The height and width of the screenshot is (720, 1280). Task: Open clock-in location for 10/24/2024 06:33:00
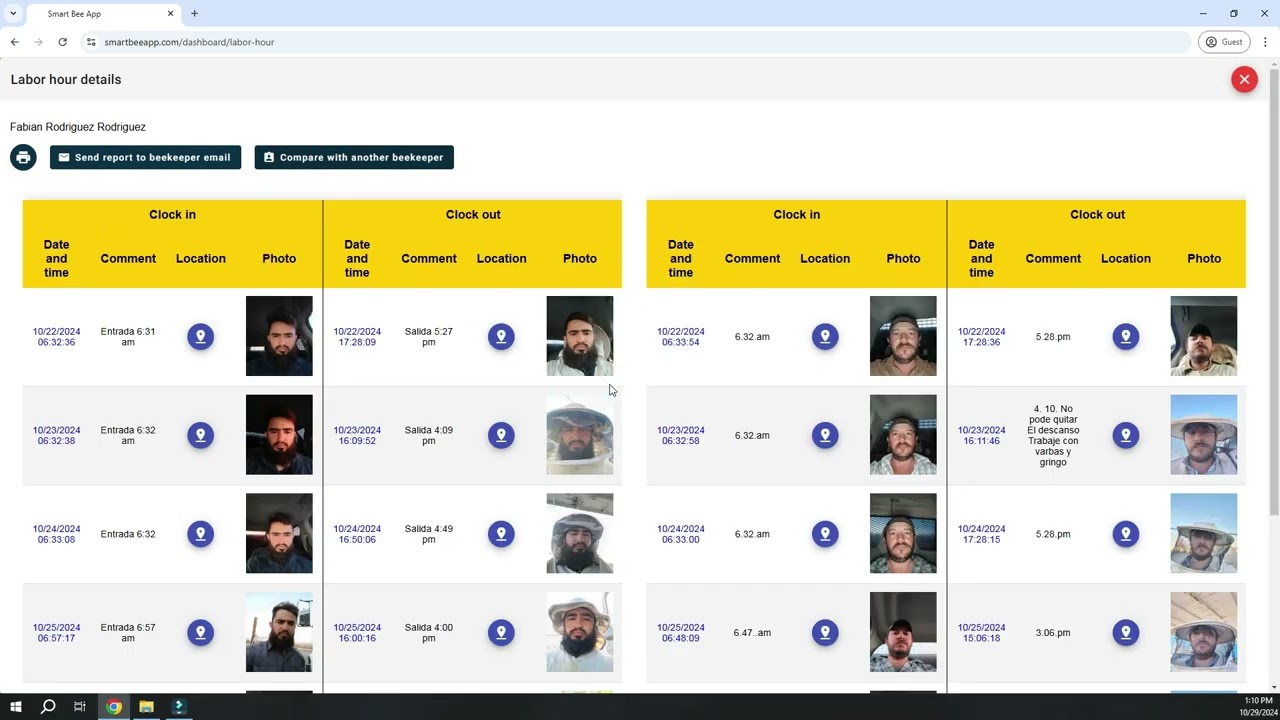tap(825, 534)
